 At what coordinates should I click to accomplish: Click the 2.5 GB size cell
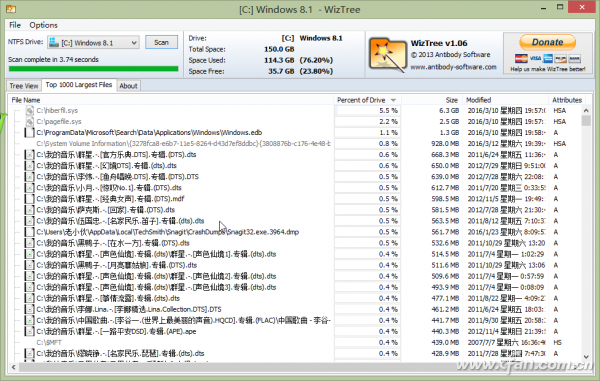click(x=449, y=122)
